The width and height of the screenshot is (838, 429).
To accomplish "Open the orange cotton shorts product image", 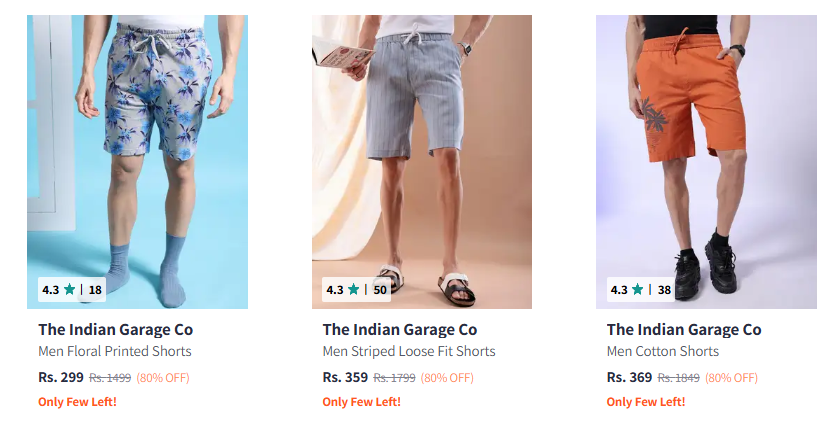I will pyautogui.click(x=706, y=162).
